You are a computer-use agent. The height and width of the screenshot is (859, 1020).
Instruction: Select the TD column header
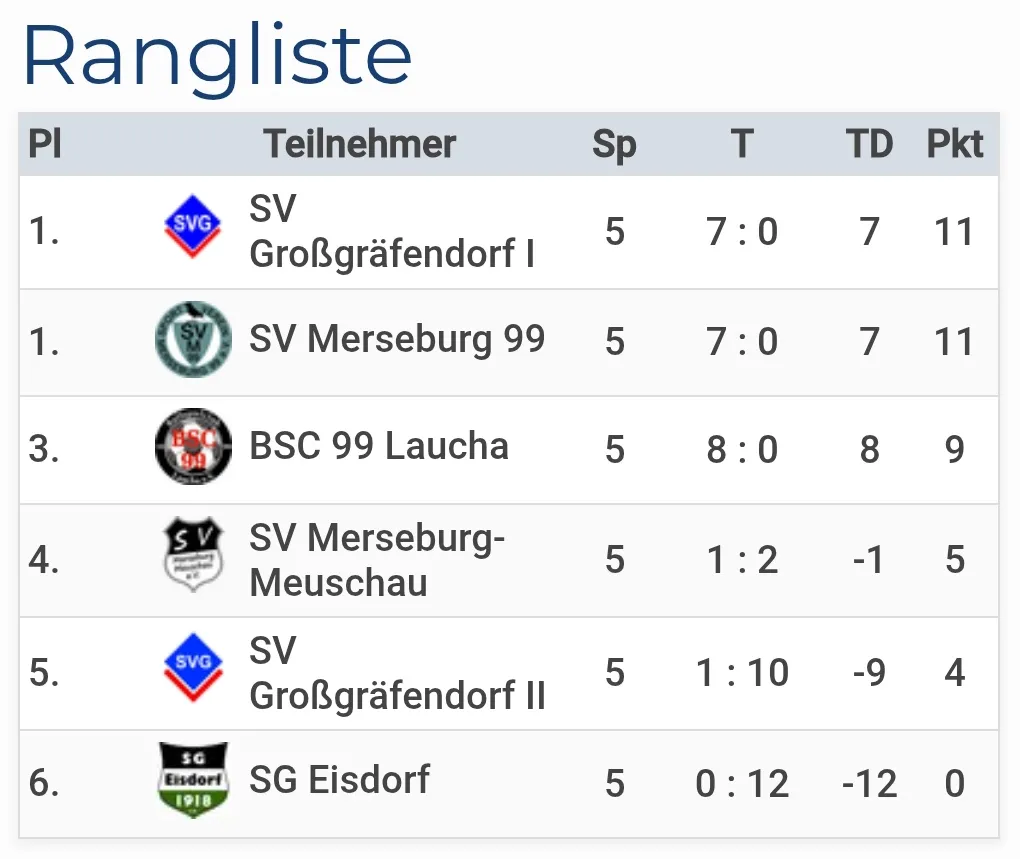click(869, 145)
